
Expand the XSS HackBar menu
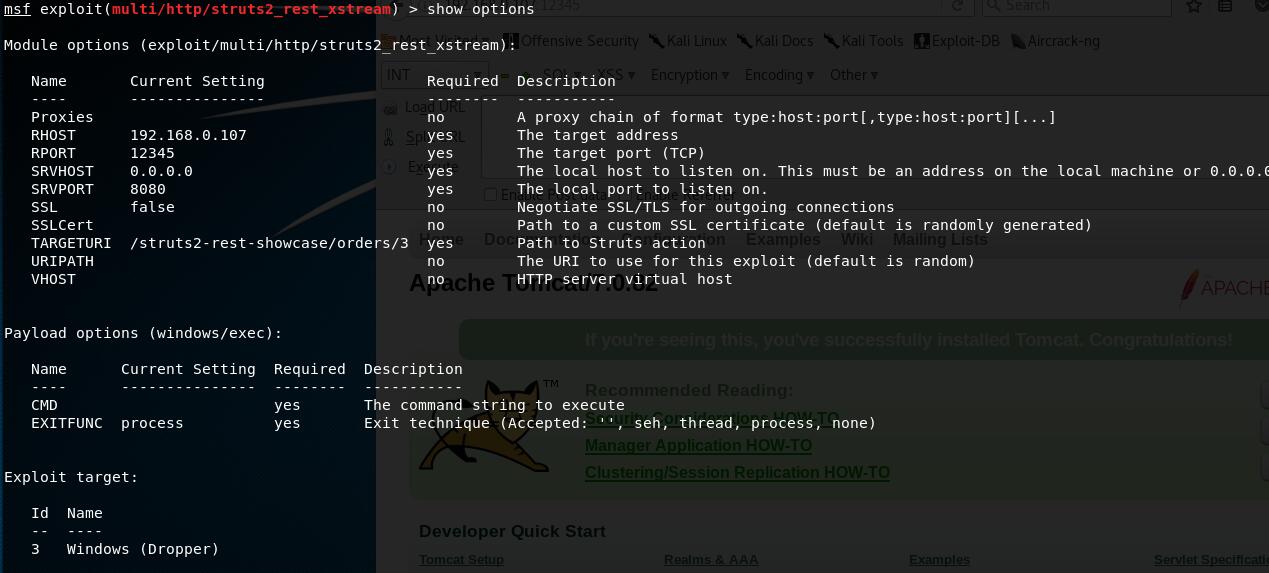tap(616, 75)
